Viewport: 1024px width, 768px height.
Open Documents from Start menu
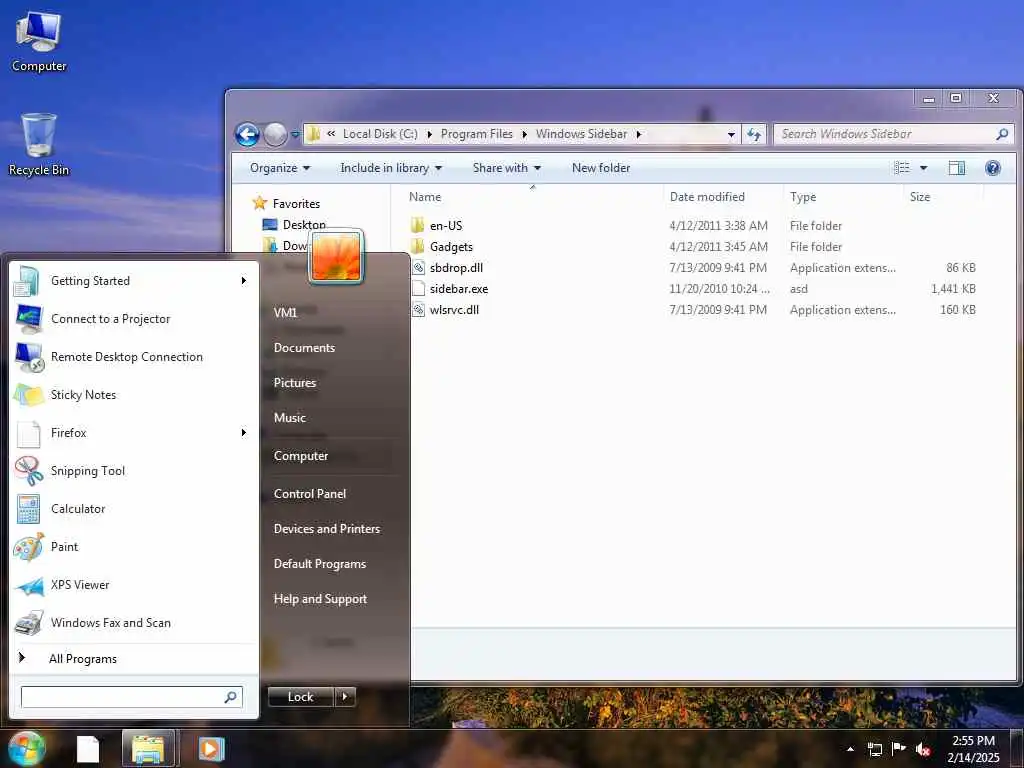point(304,348)
